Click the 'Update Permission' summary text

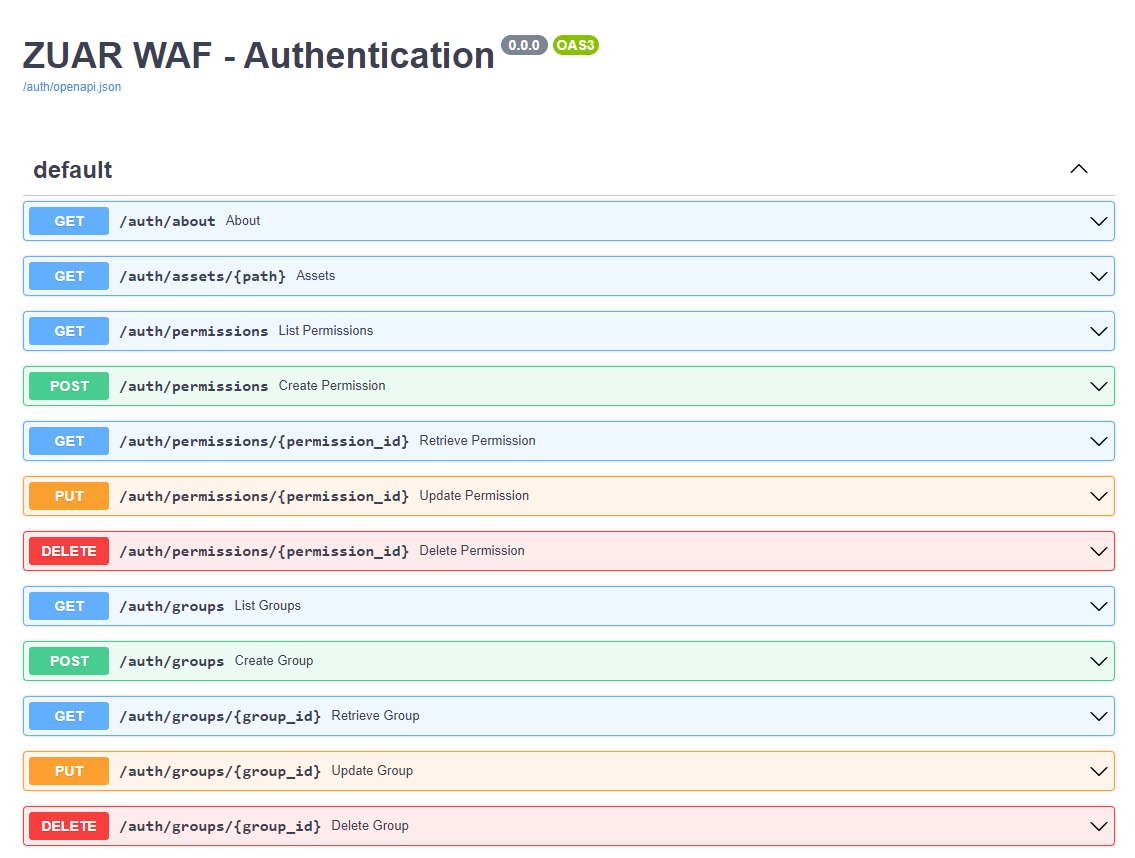(x=474, y=496)
